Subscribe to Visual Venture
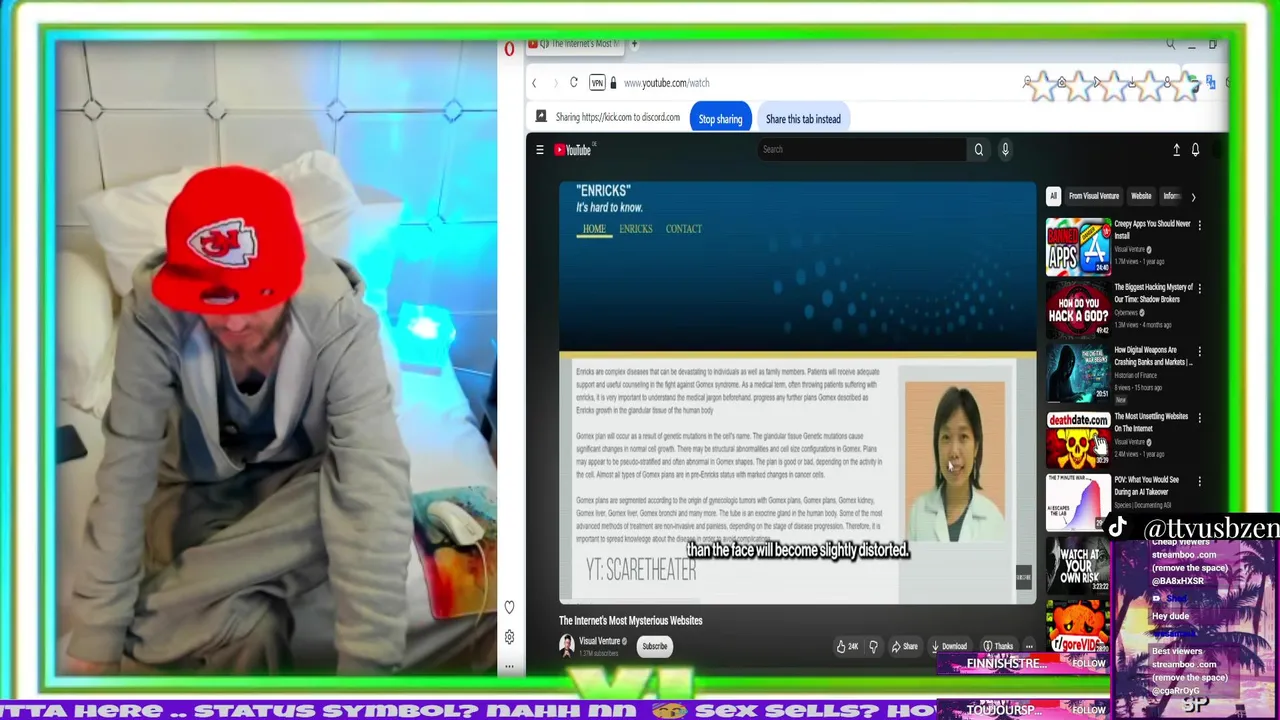This screenshot has height=720, width=1280. tap(654, 646)
